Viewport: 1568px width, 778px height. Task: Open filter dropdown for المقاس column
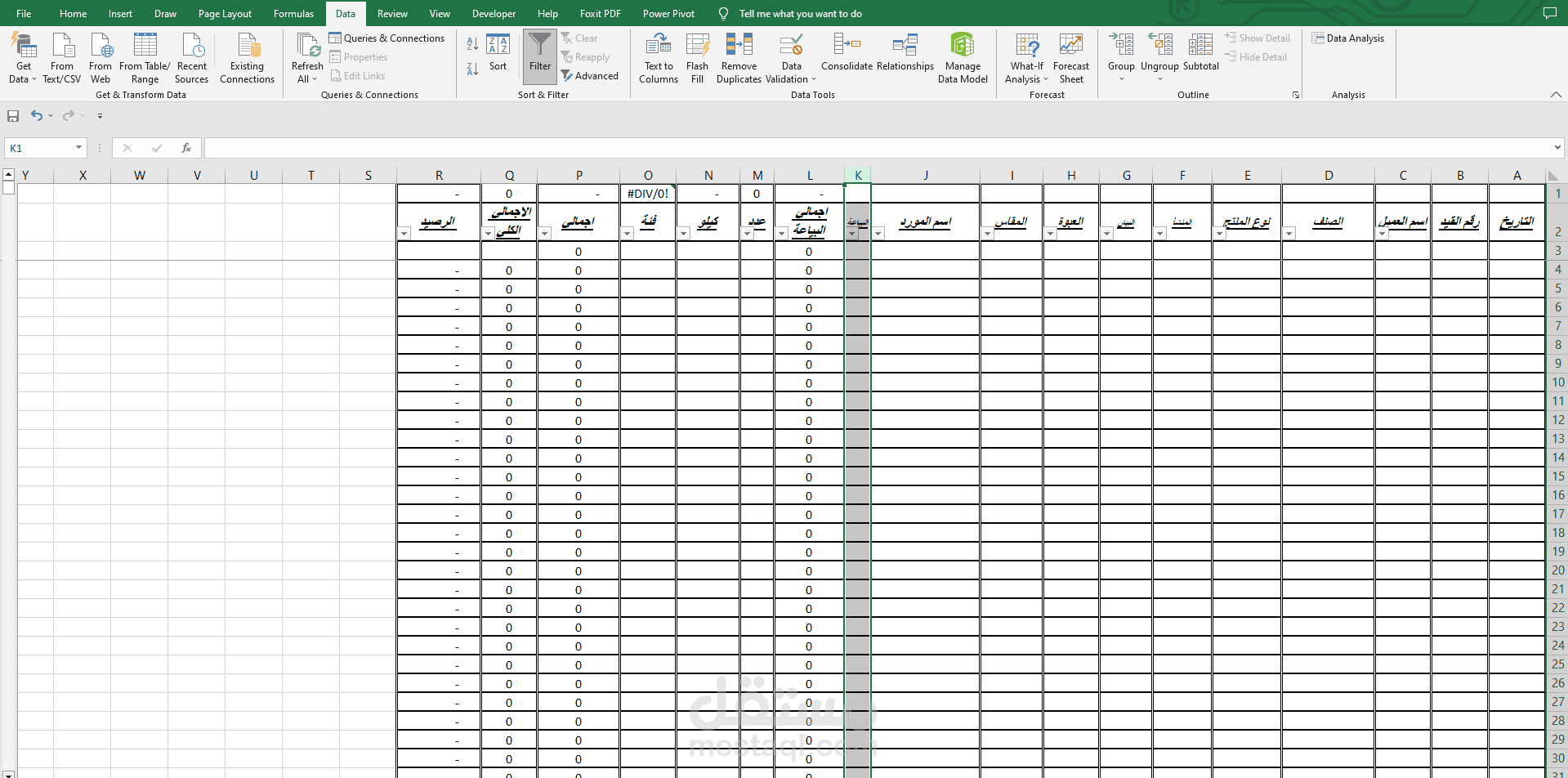click(x=987, y=234)
